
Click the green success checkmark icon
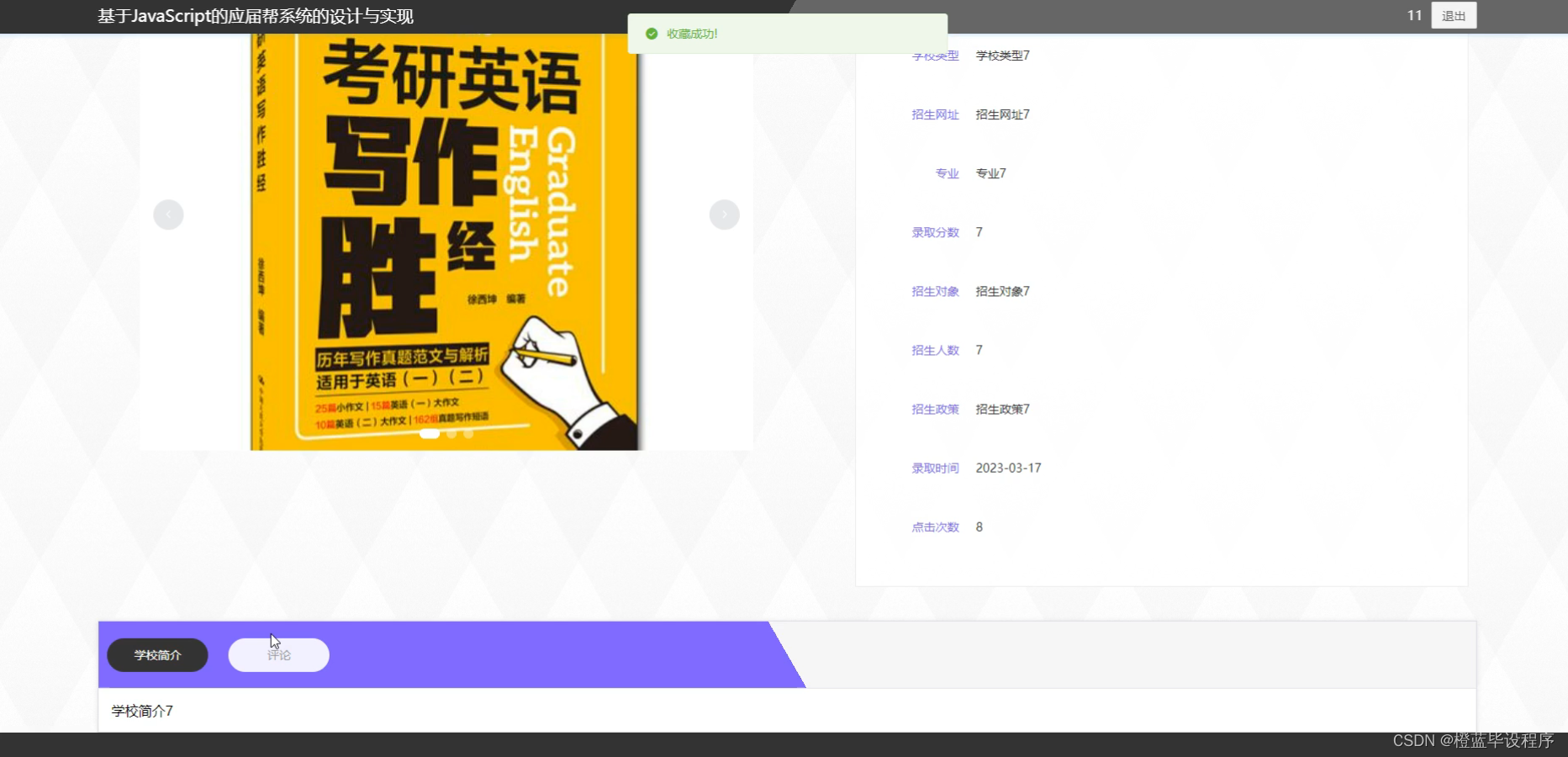(652, 34)
